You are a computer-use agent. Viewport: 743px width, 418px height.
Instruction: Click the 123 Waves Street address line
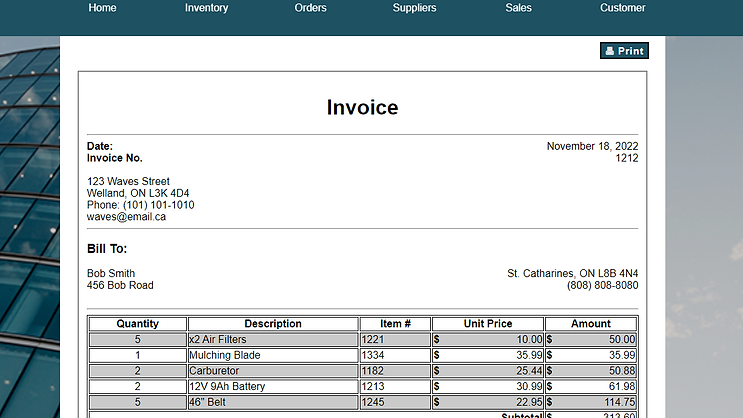click(x=128, y=182)
